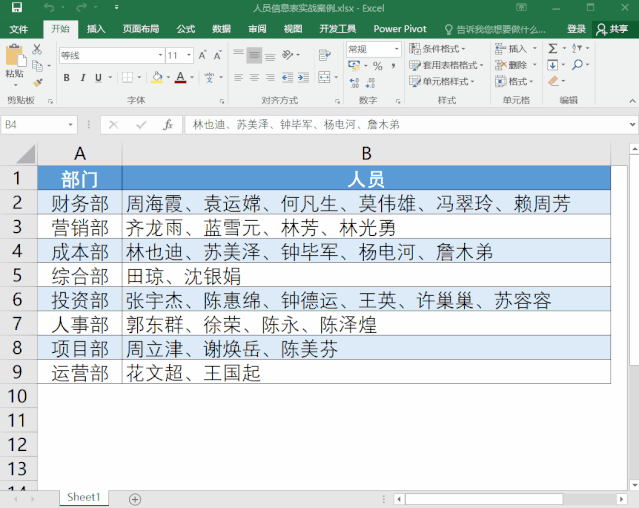Screen dimensions: 639x508
Task: Click the Save icon in the title bar
Action: (x=17, y=7)
